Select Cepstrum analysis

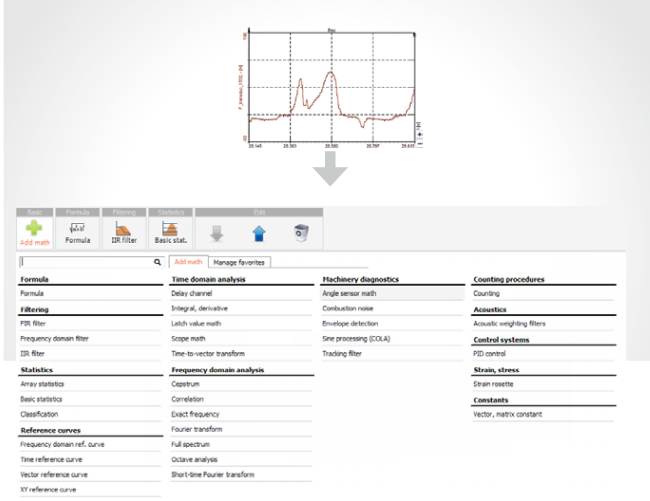pos(241,384)
